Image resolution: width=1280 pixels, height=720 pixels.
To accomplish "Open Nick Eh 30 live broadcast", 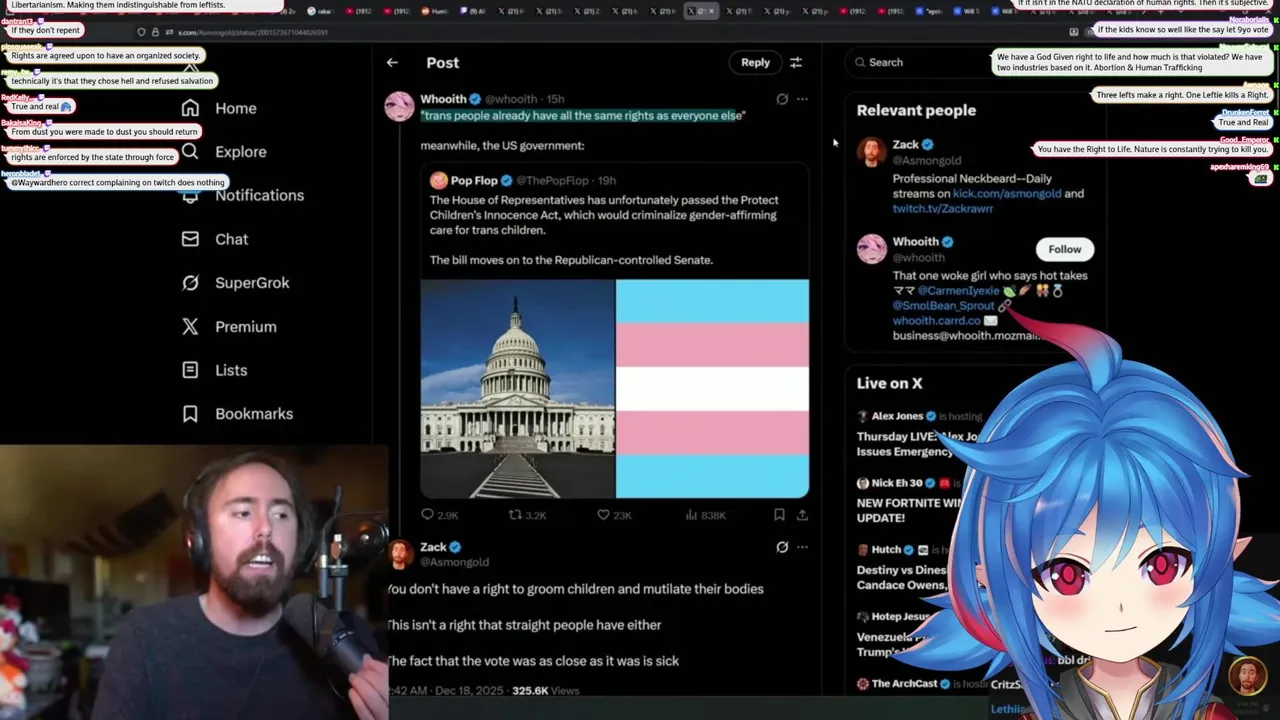I will (x=910, y=500).
